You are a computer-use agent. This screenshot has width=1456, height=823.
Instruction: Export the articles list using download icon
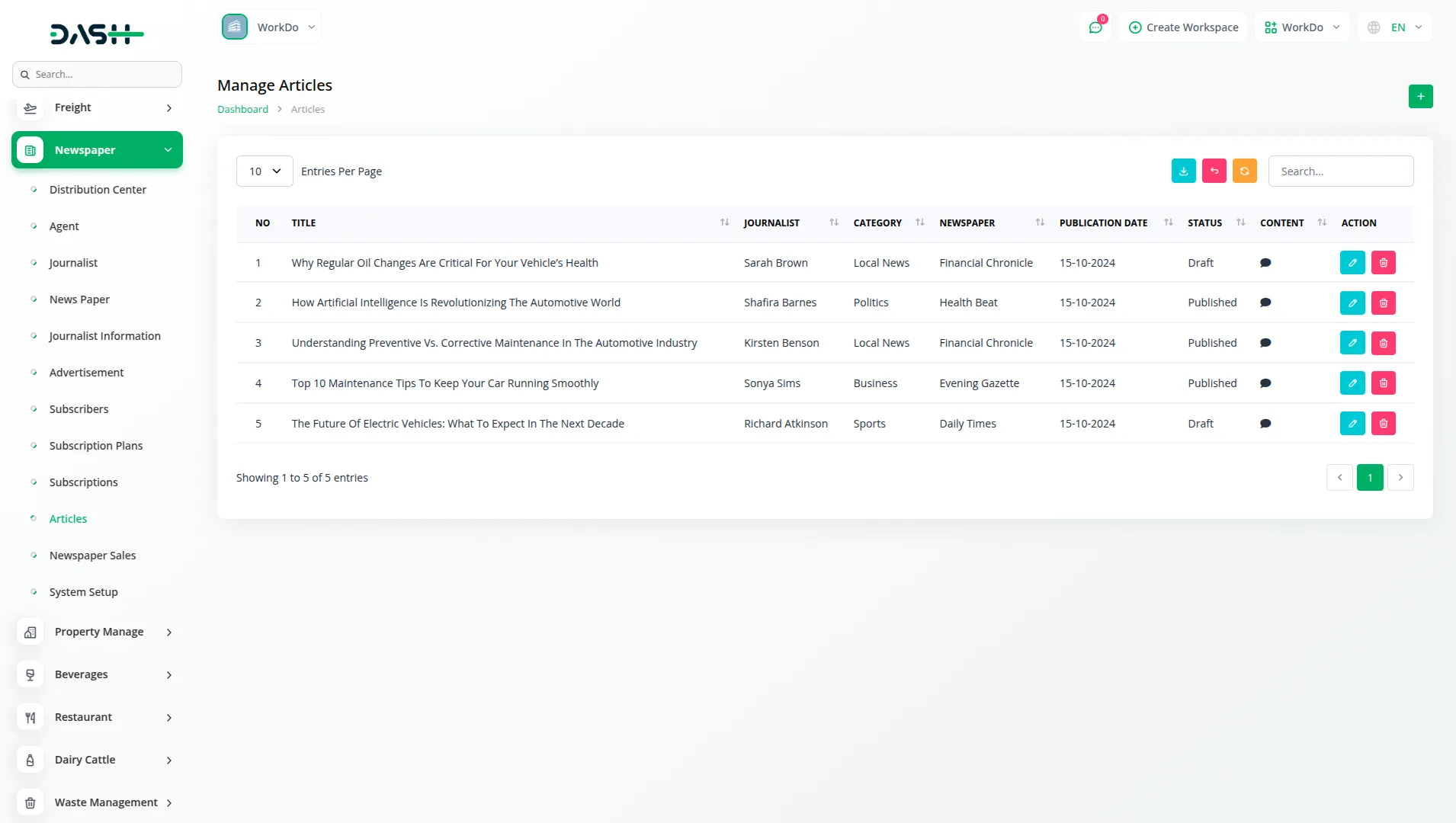click(x=1183, y=171)
